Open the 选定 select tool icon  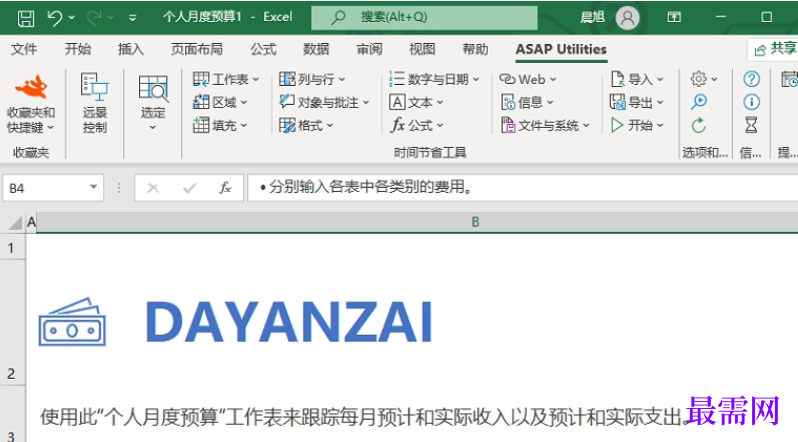(153, 87)
